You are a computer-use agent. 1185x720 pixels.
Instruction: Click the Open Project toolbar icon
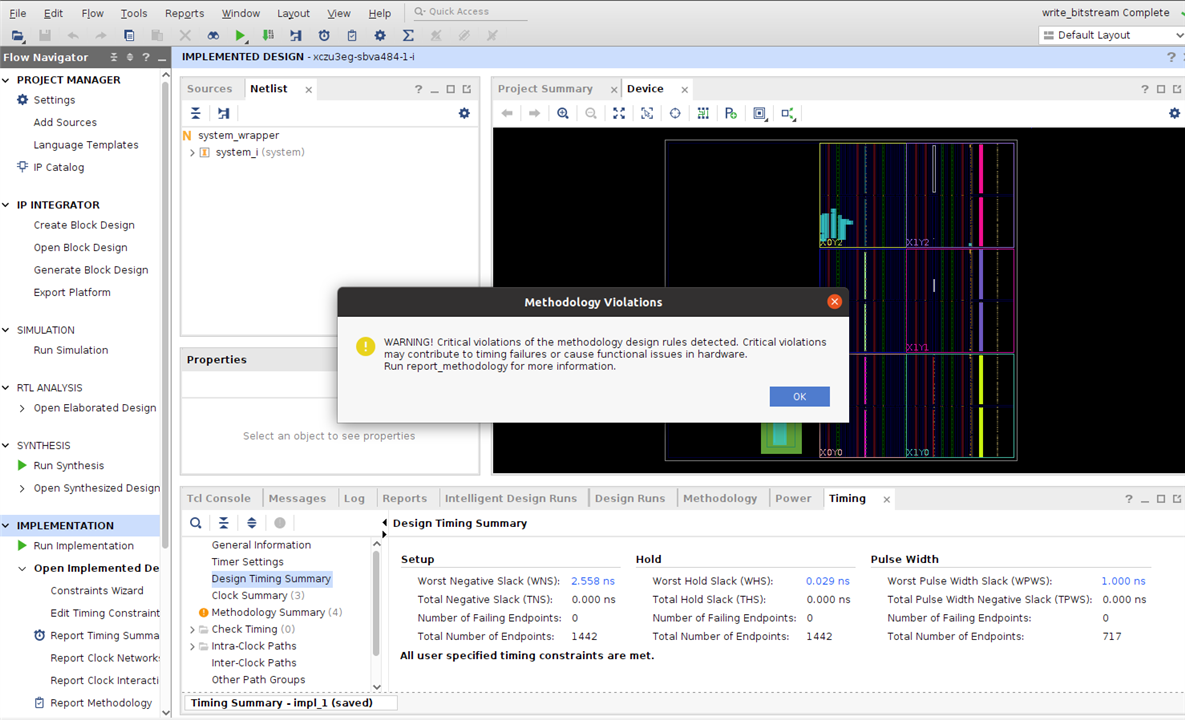point(18,36)
